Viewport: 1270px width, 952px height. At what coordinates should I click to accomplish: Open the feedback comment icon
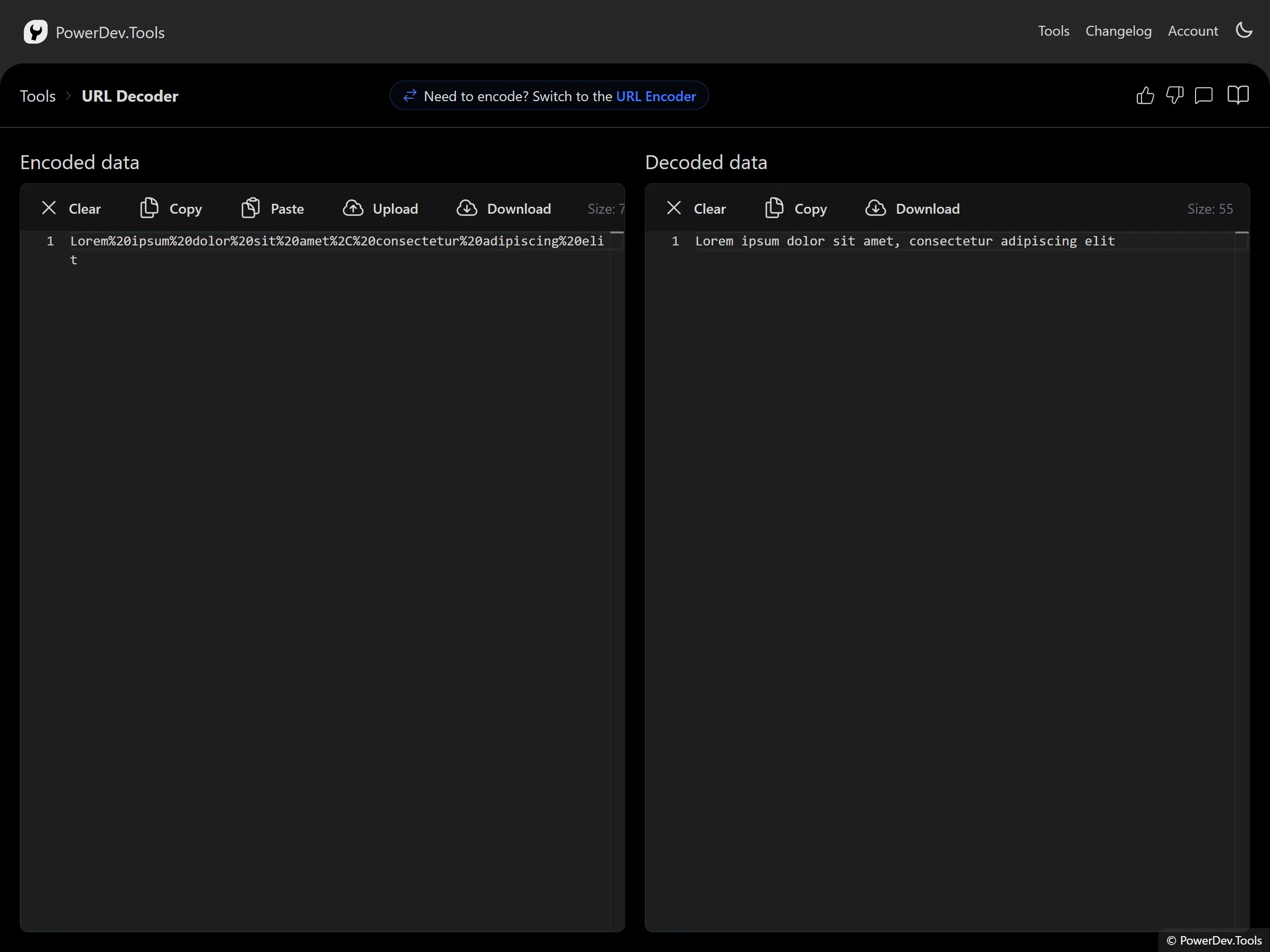1204,95
